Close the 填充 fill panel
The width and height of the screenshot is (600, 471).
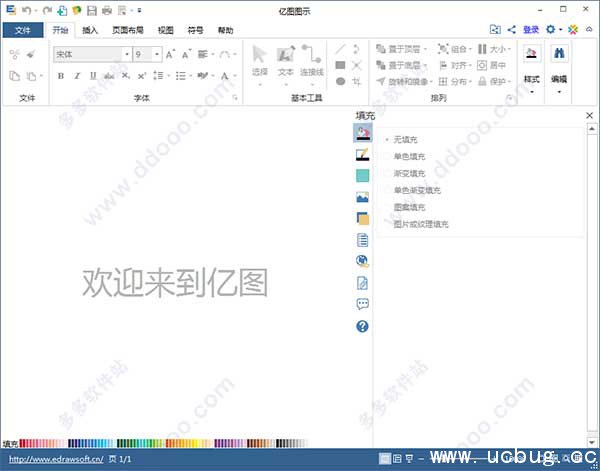click(x=589, y=117)
